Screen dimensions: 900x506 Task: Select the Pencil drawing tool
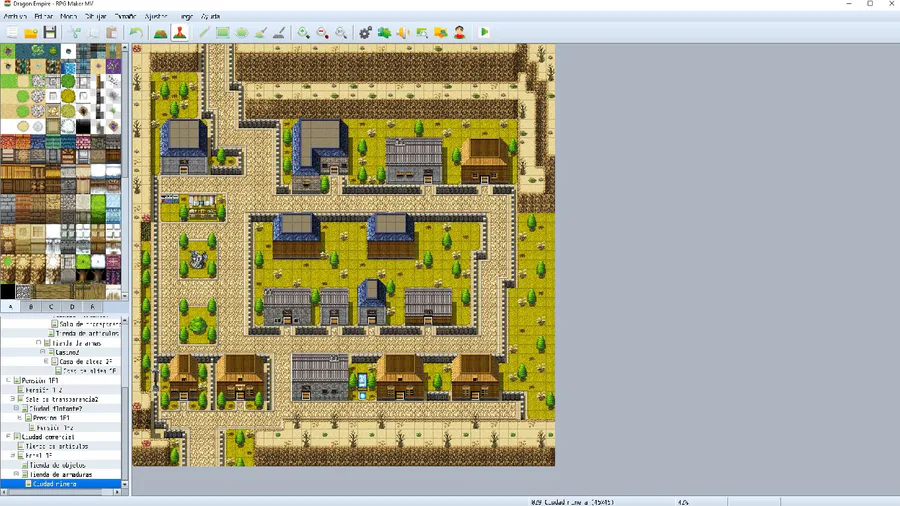point(204,33)
